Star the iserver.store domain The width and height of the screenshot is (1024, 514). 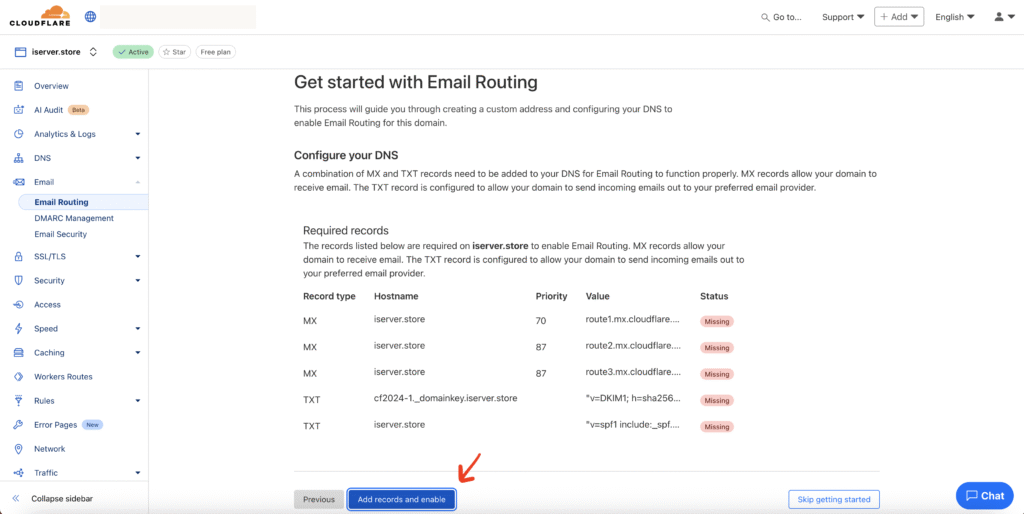[174, 52]
